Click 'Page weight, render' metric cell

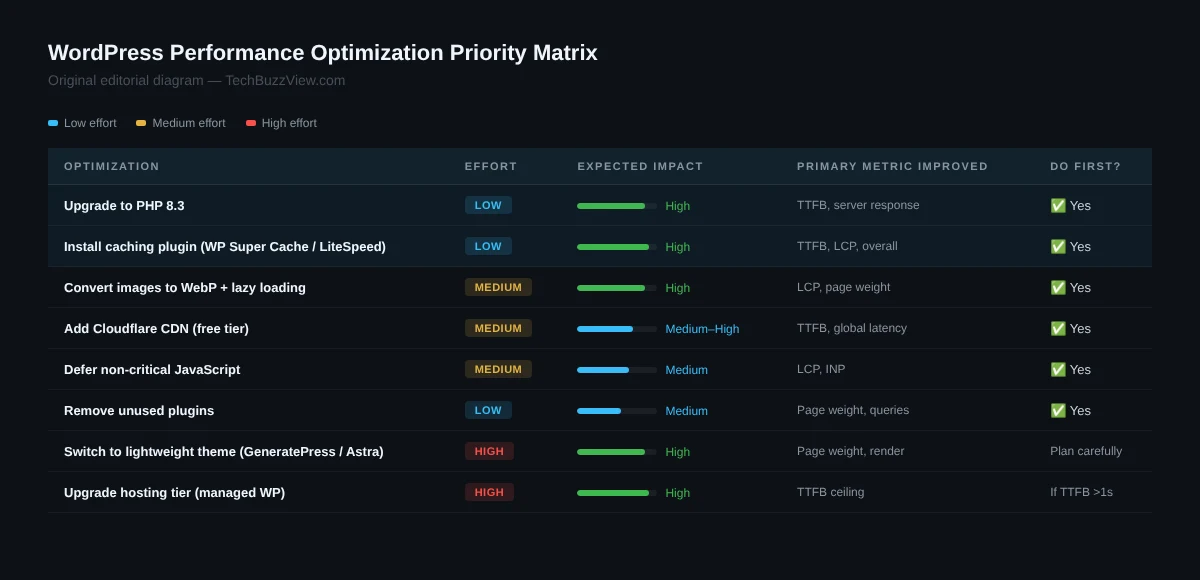click(x=851, y=451)
